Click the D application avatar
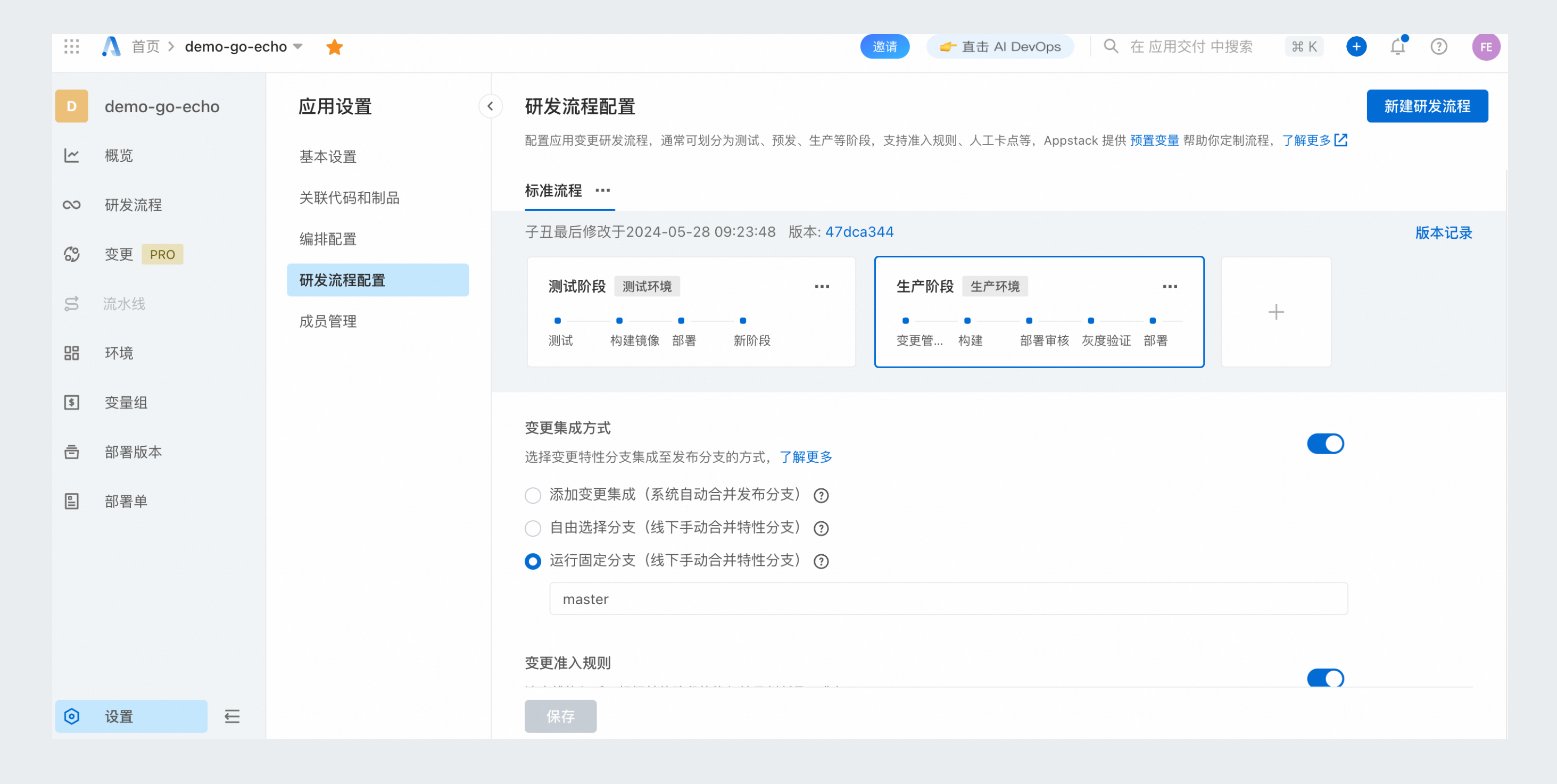Viewport: 1557px width, 784px height. coord(72,106)
